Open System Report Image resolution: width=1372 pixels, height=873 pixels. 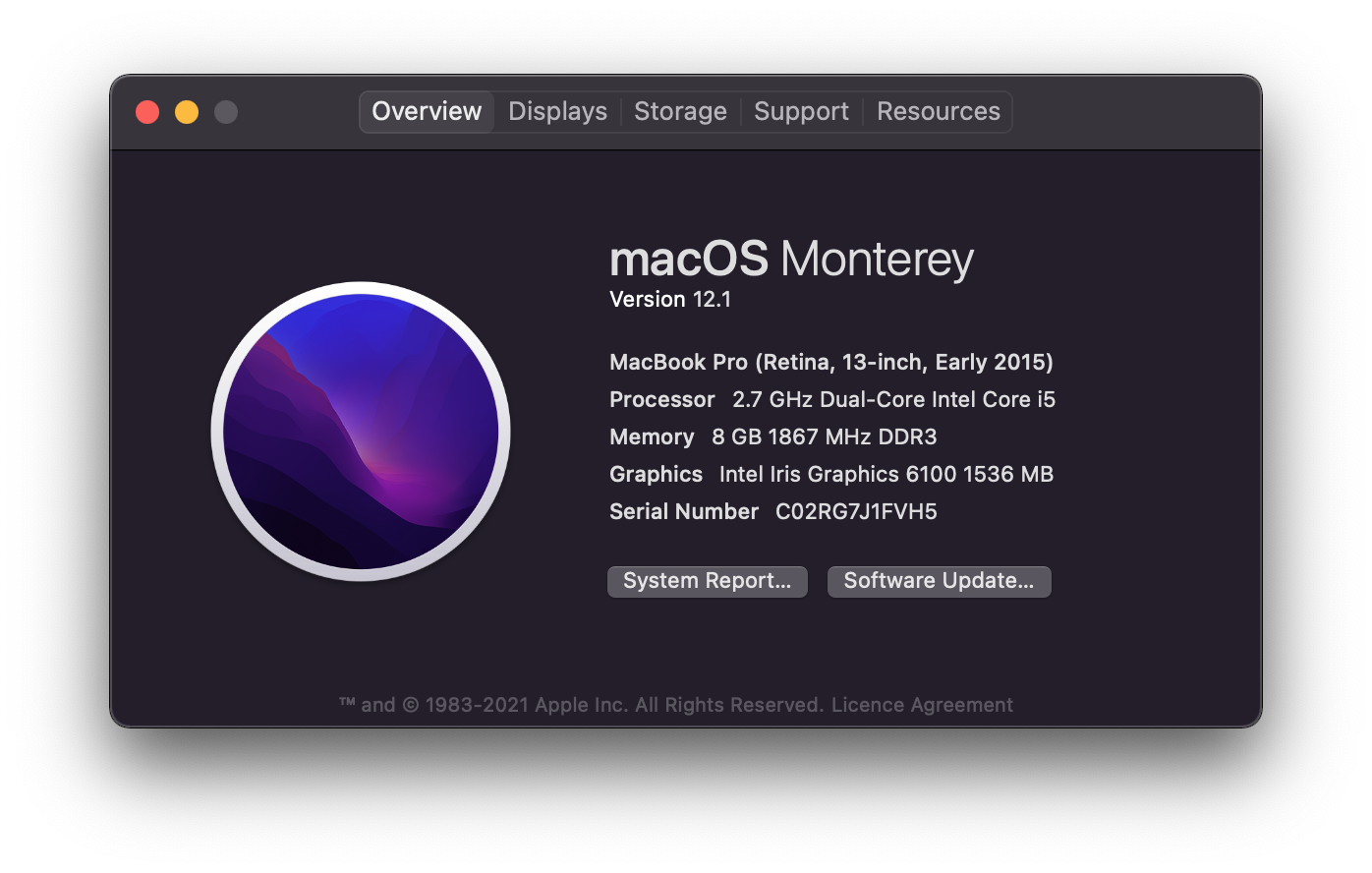point(707,581)
